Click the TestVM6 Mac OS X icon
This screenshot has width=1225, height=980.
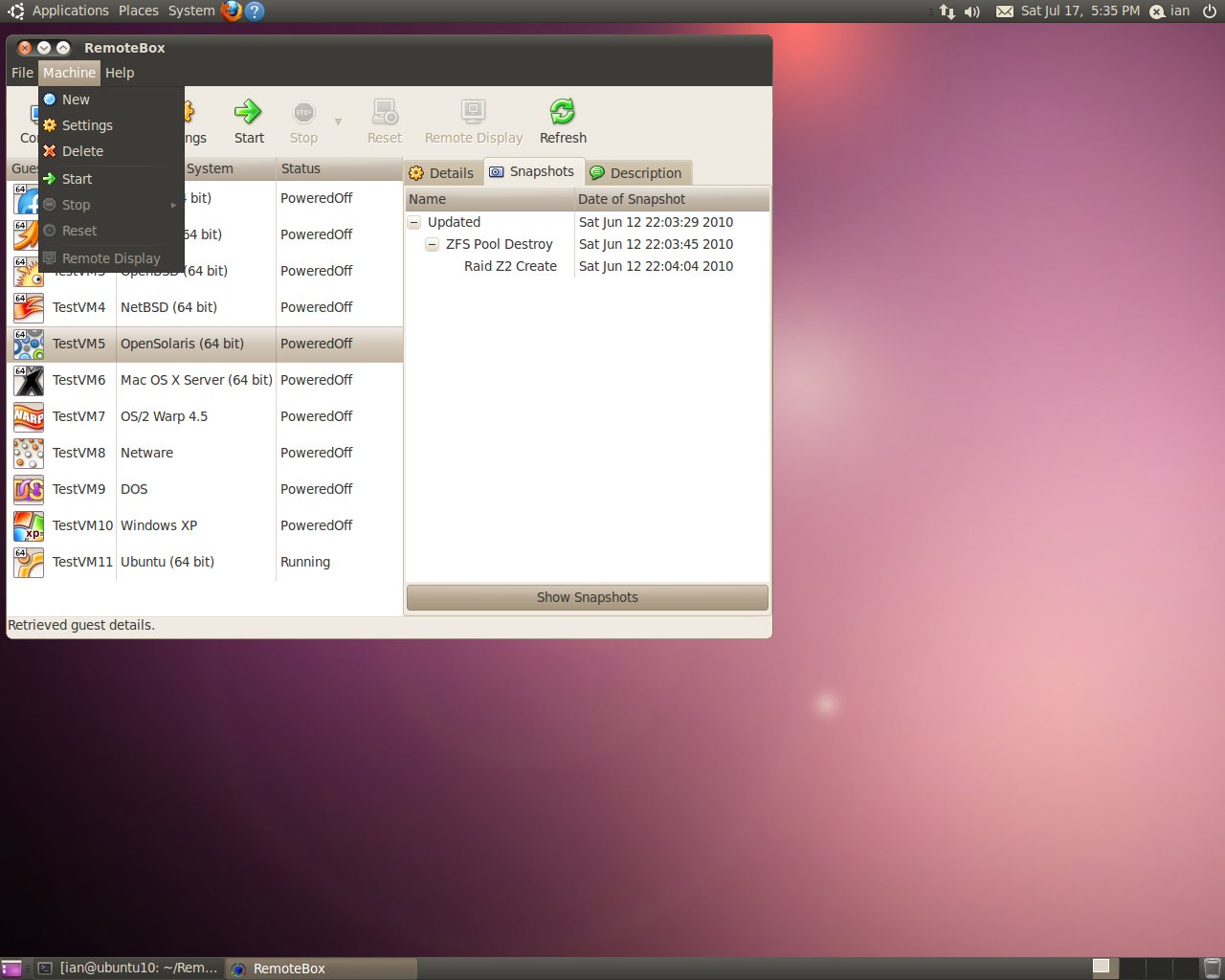(29, 380)
